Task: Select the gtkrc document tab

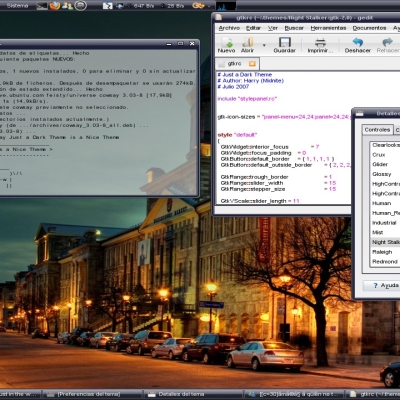Action: [237, 63]
